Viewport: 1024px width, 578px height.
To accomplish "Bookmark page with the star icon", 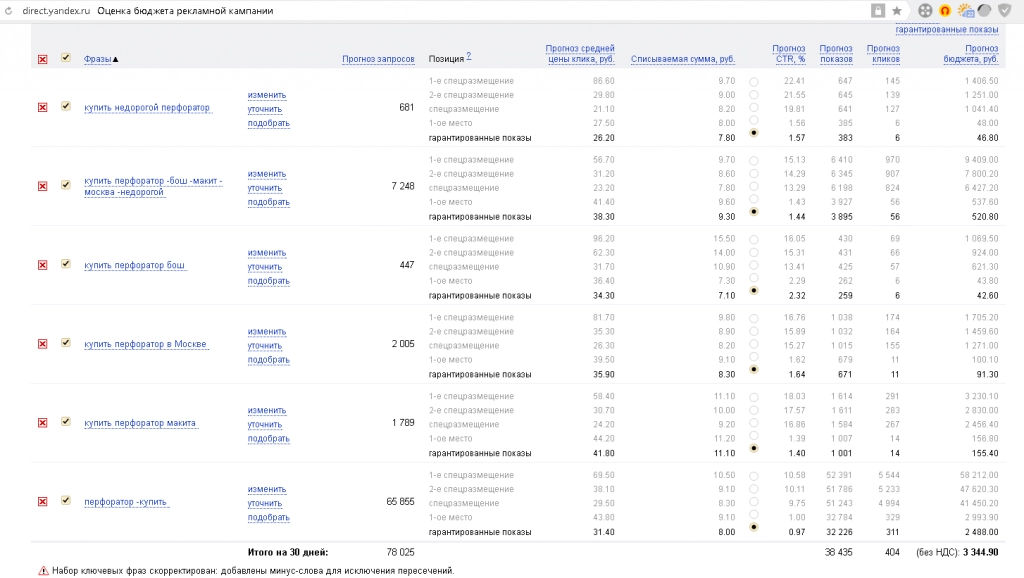I will click(x=897, y=10).
